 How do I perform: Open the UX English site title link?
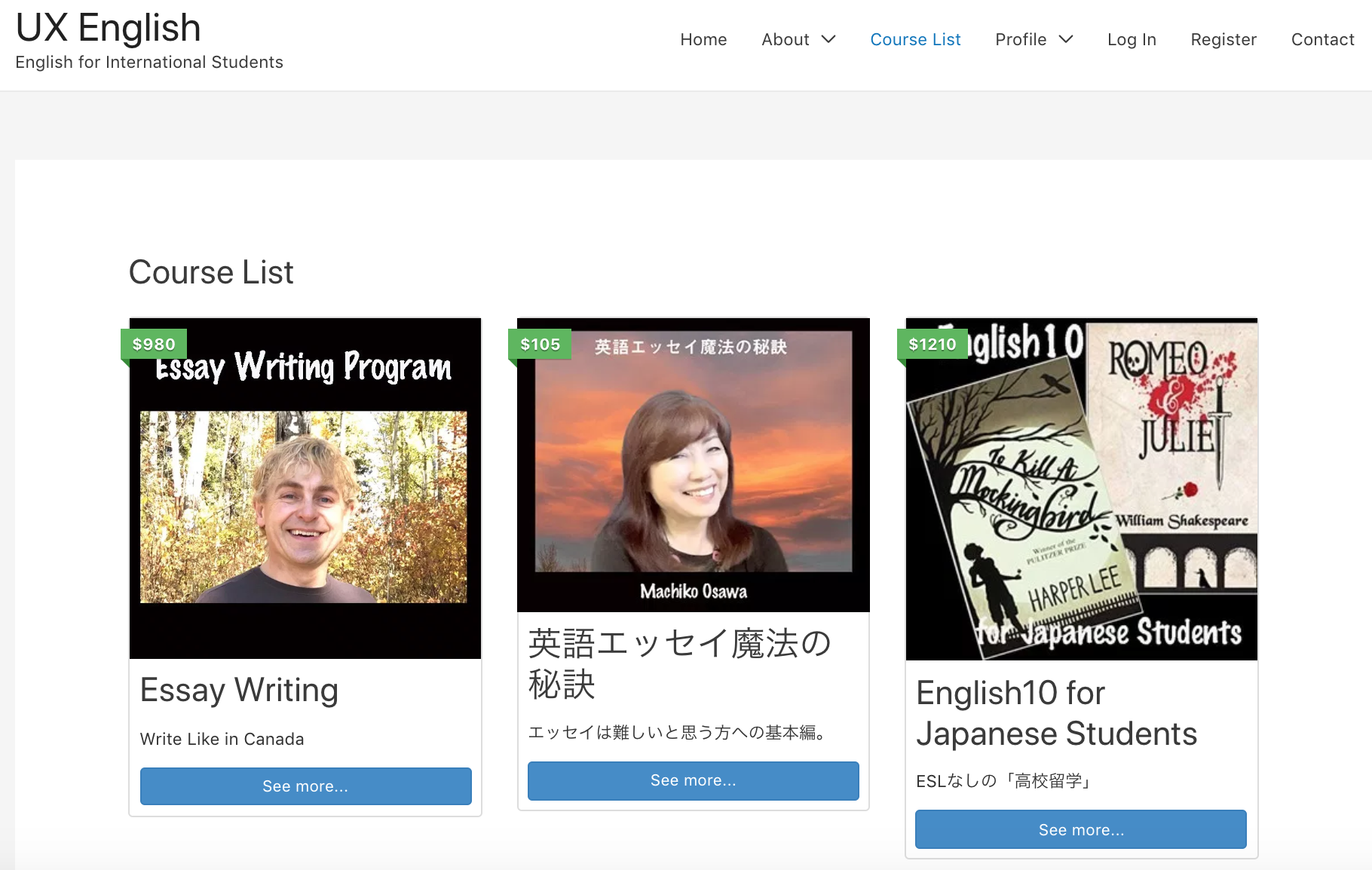tap(109, 29)
